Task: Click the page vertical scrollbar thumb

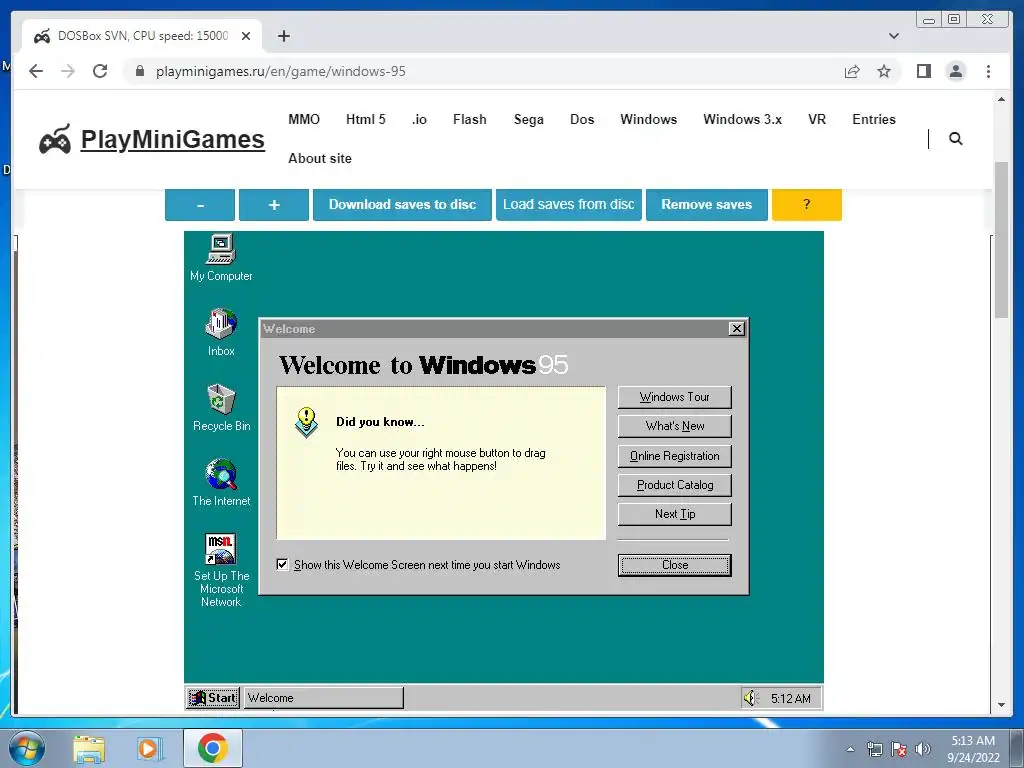Action: pos(1001,239)
